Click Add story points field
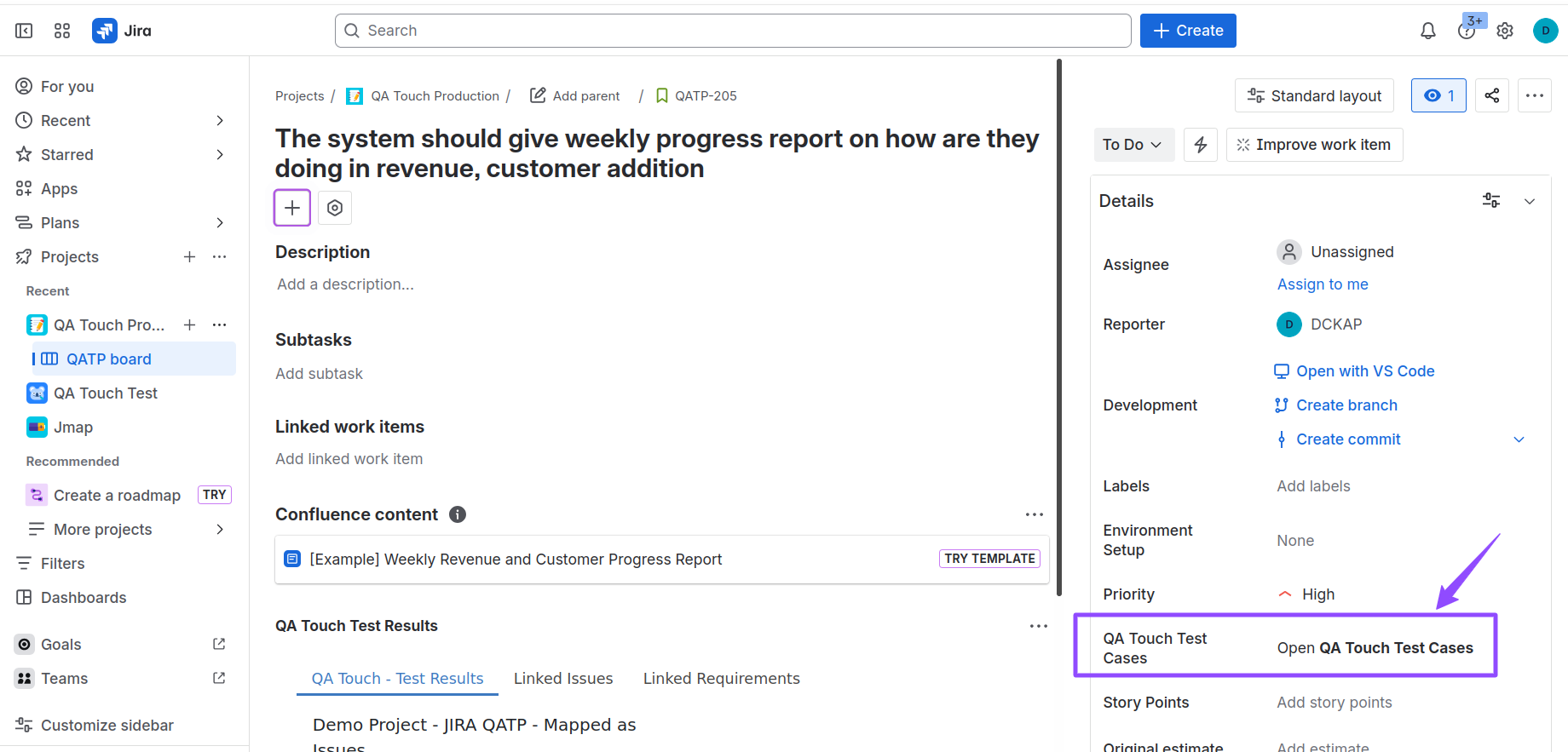This screenshot has height=752, width=1568. 1334,703
